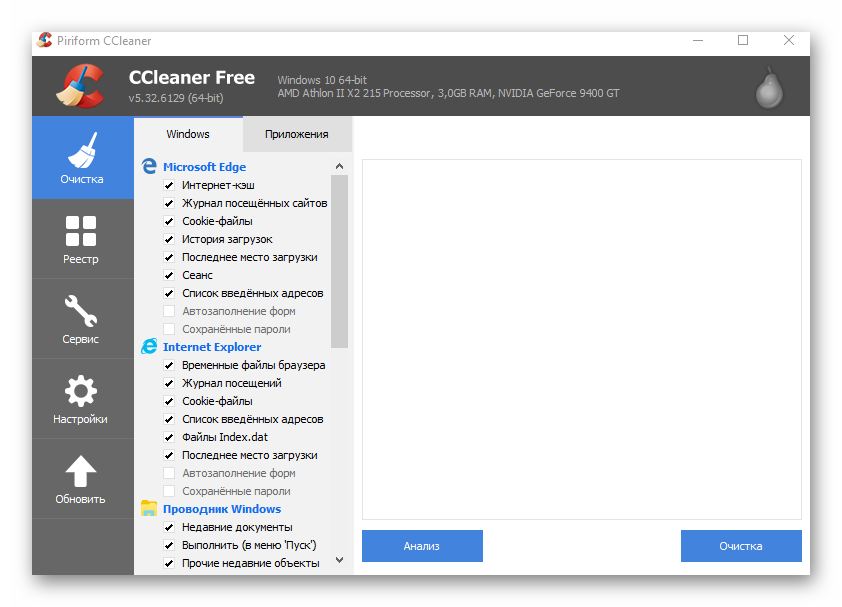Open the Настройки settings section
The image size is (842, 607).
pos(82,399)
